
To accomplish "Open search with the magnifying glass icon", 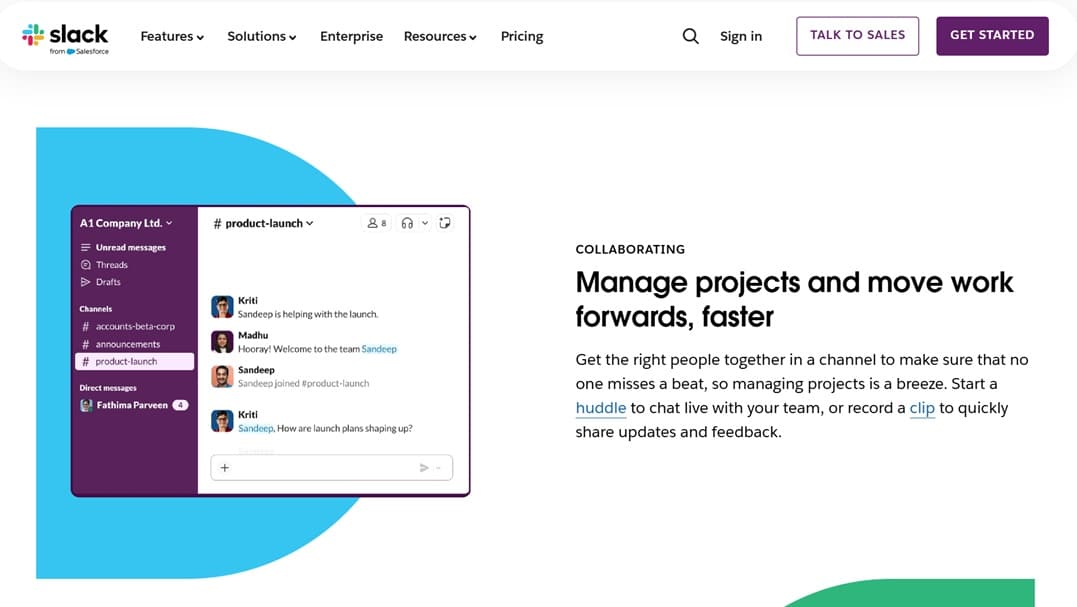I will (690, 35).
